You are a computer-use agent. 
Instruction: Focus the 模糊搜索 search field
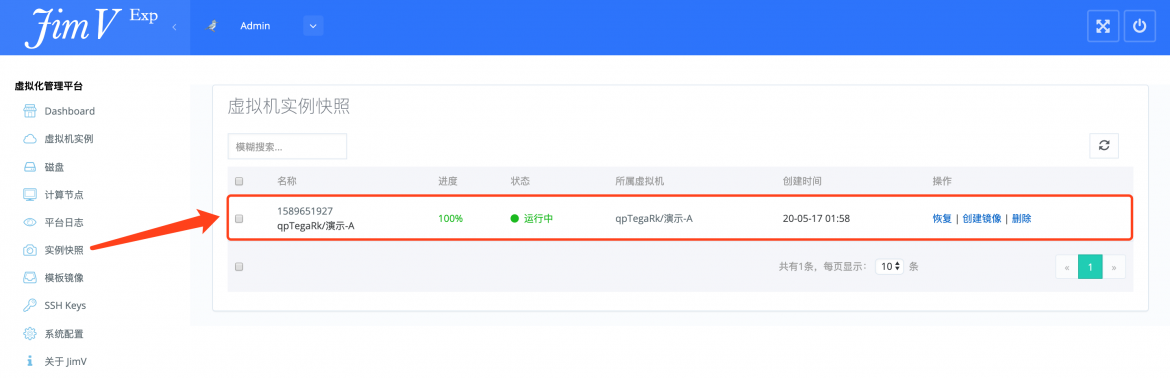287,146
